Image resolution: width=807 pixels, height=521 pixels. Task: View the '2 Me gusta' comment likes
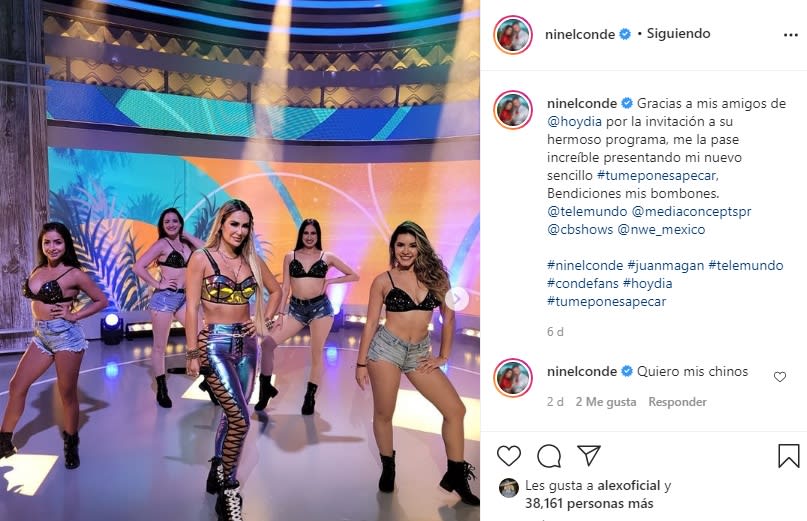[x=606, y=402]
